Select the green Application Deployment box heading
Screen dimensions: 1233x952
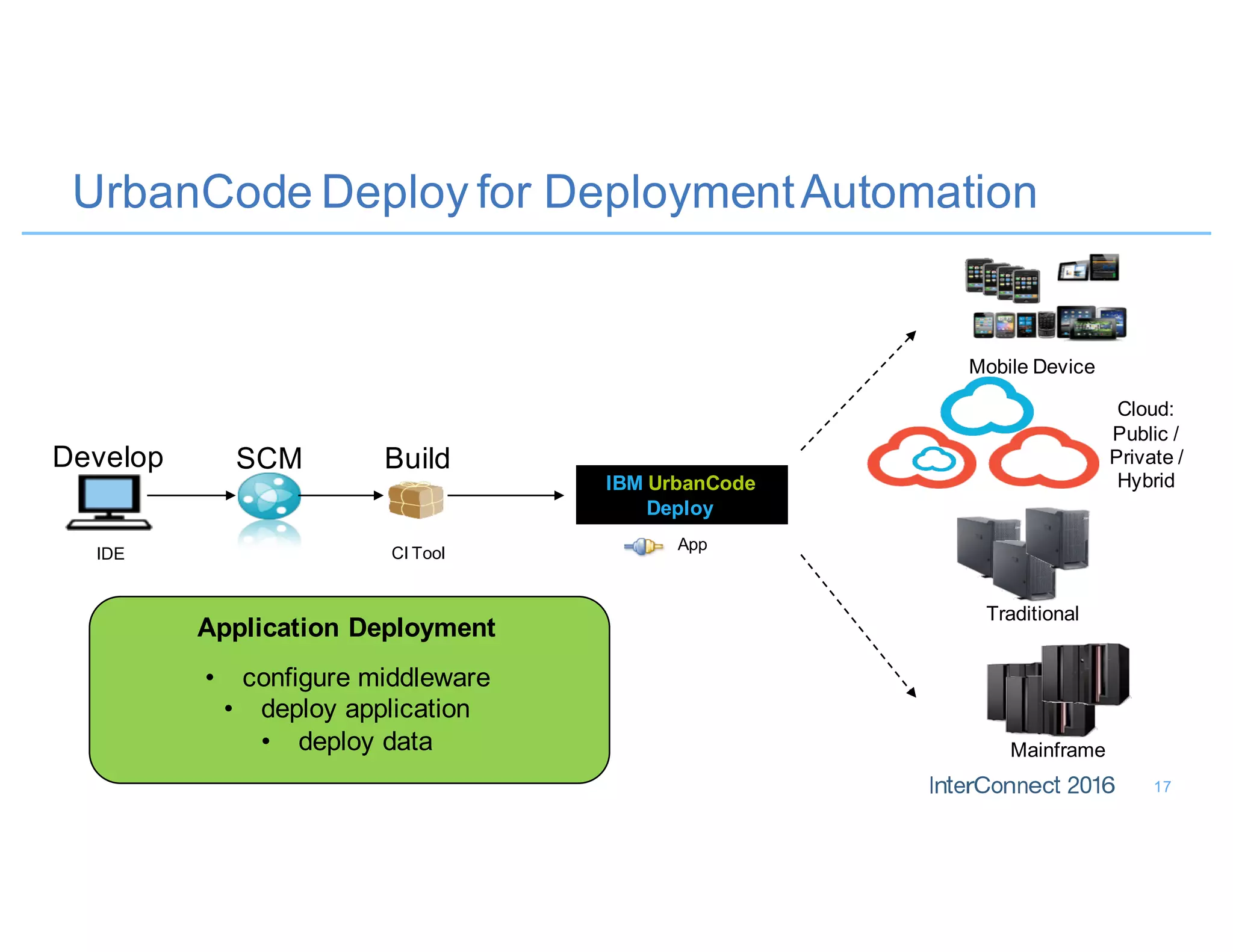coord(346,628)
